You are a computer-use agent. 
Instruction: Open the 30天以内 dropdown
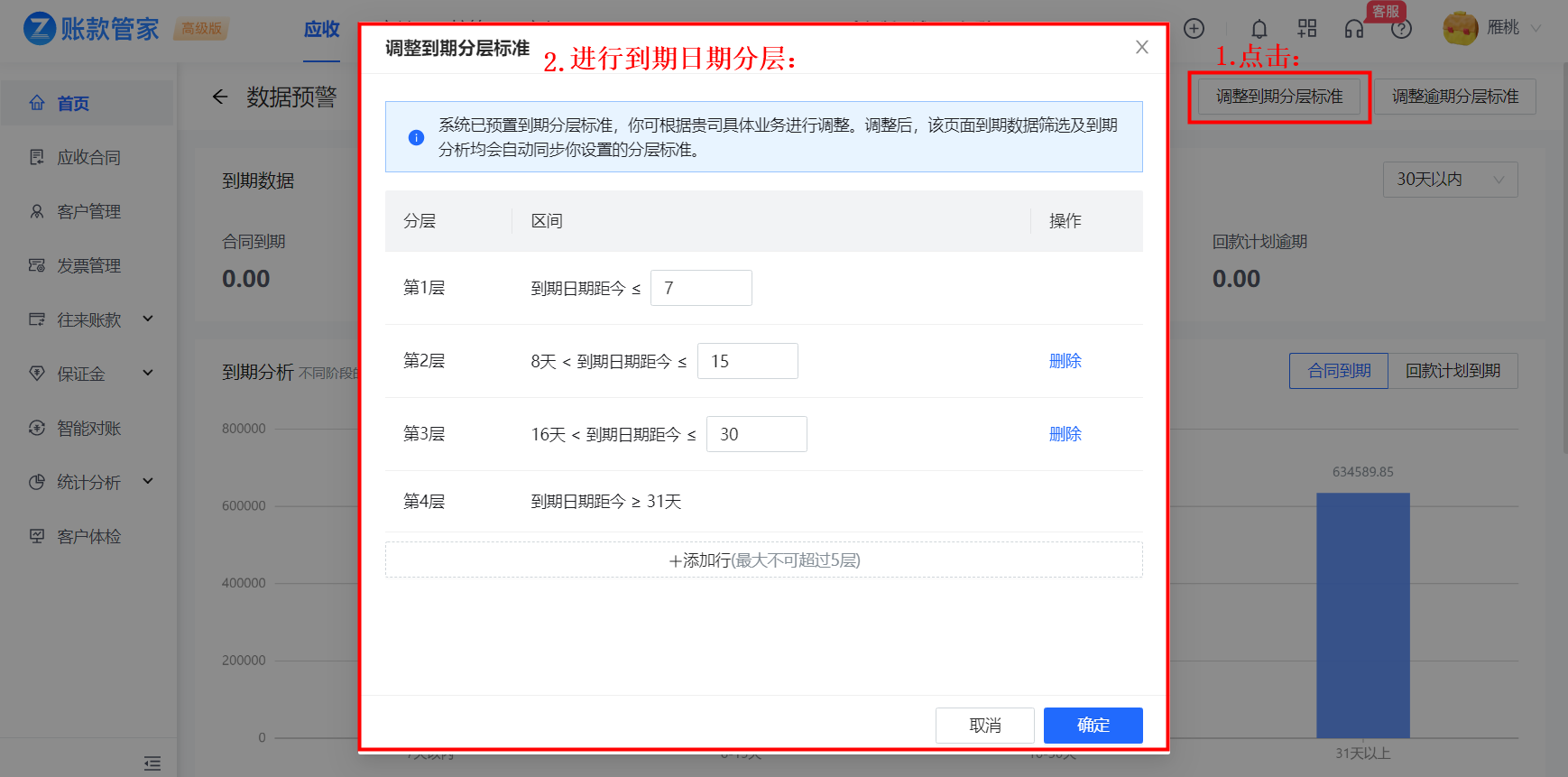[x=1451, y=180]
